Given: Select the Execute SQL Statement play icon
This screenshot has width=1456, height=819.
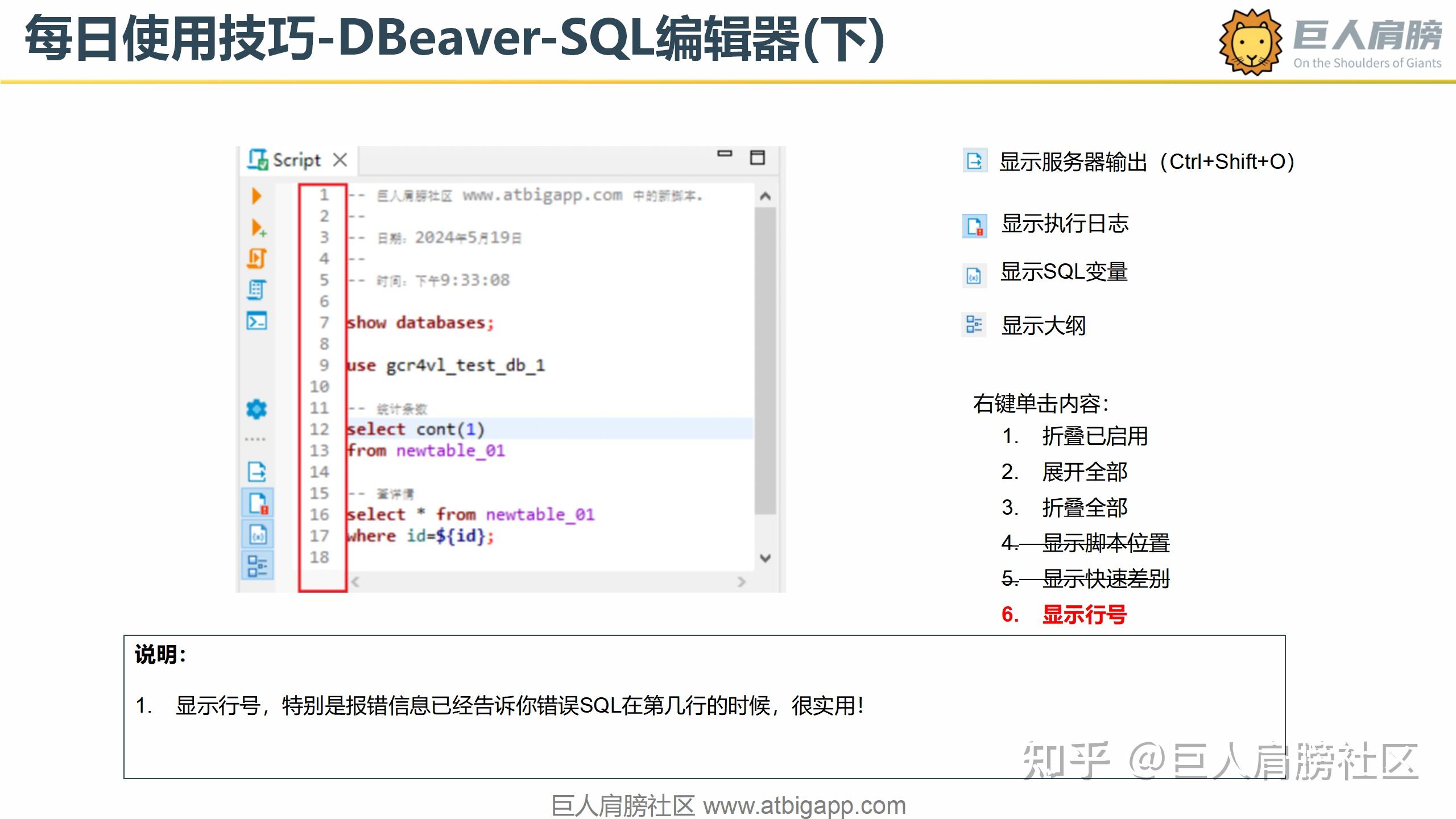Looking at the screenshot, I should point(256,196).
